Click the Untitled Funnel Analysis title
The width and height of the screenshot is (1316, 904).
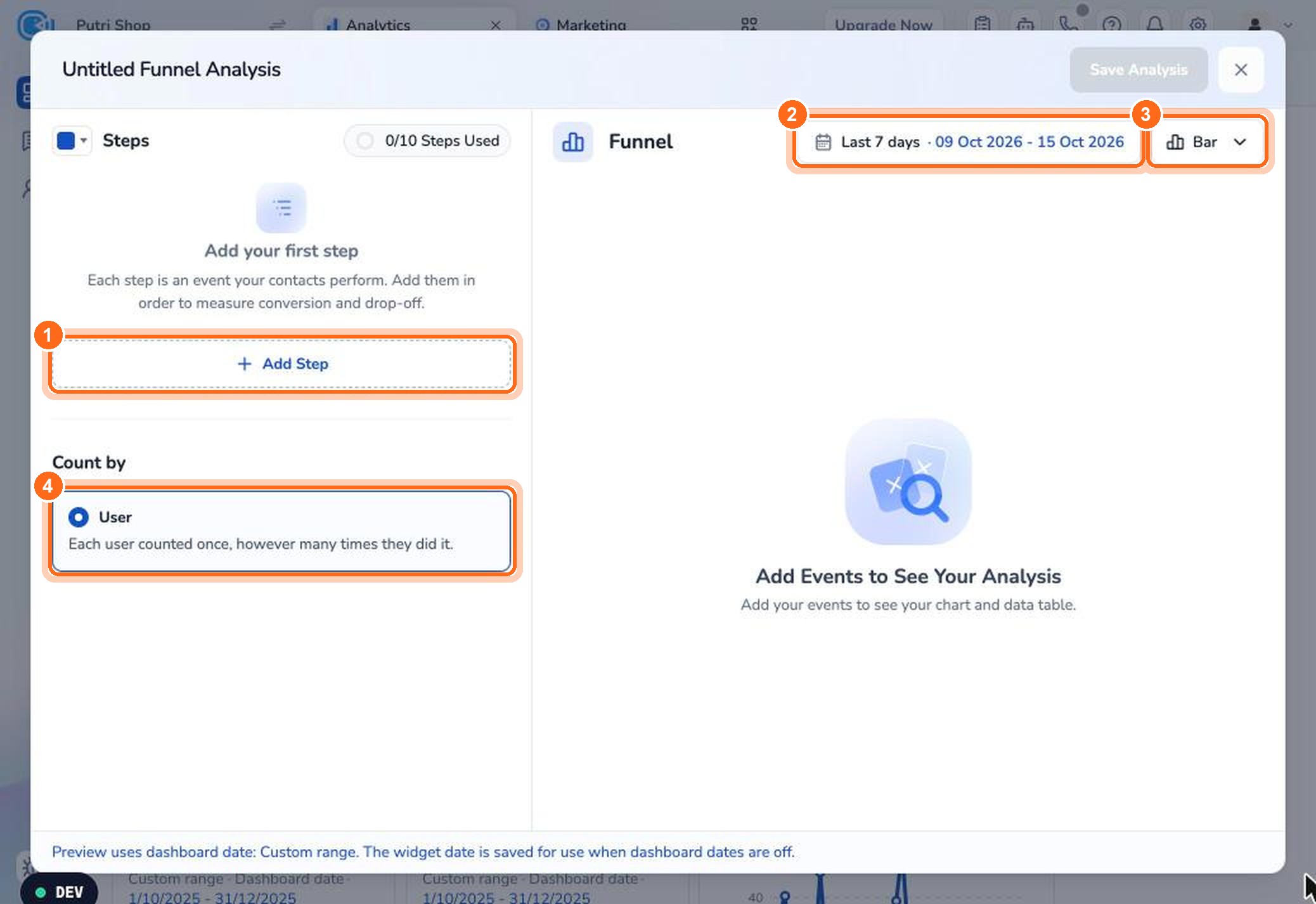[x=171, y=69]
